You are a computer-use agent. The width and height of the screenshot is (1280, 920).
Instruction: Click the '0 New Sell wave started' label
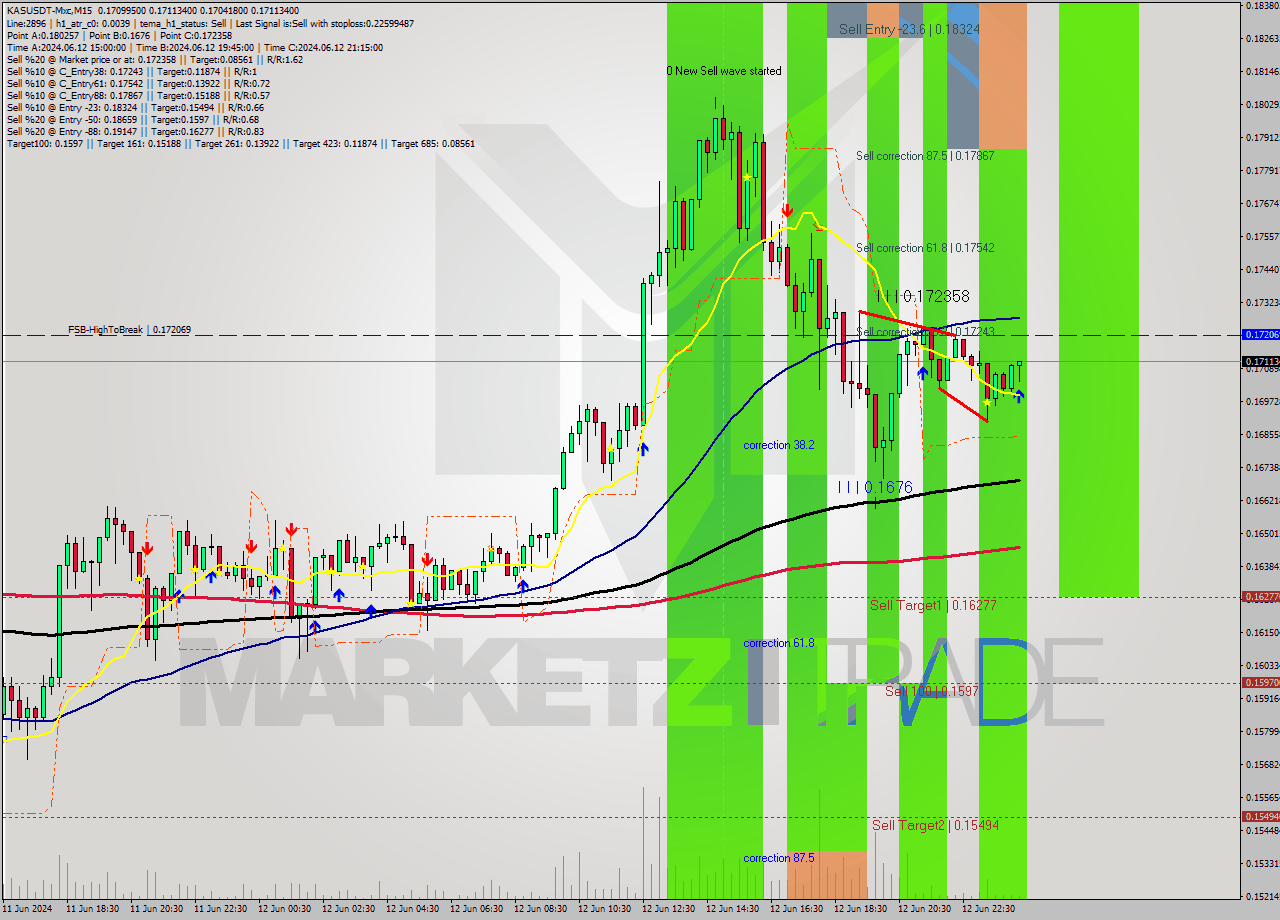[724, 71]
